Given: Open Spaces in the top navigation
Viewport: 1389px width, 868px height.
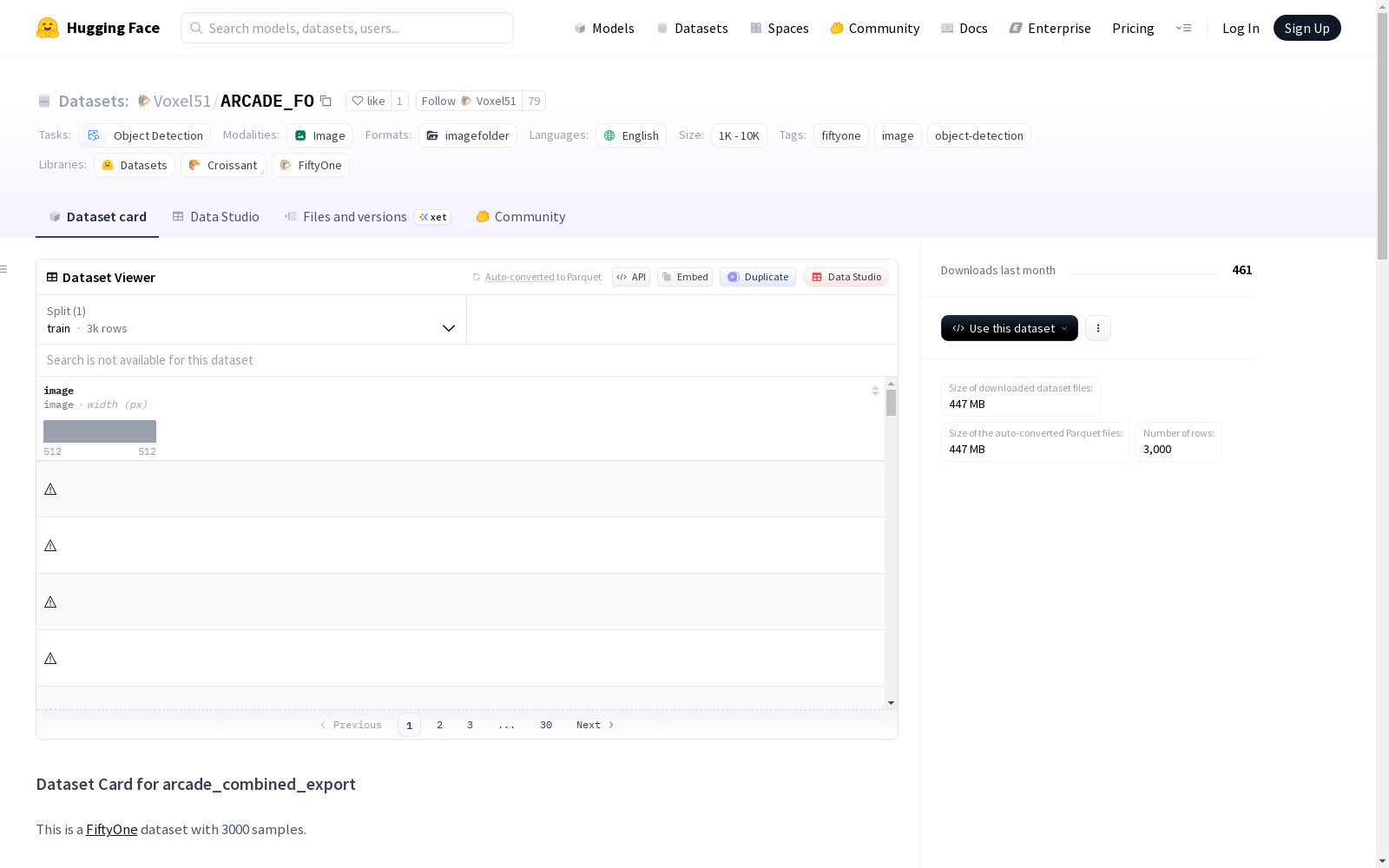Looking at the screenshot, I should click(x=779, y=28).
